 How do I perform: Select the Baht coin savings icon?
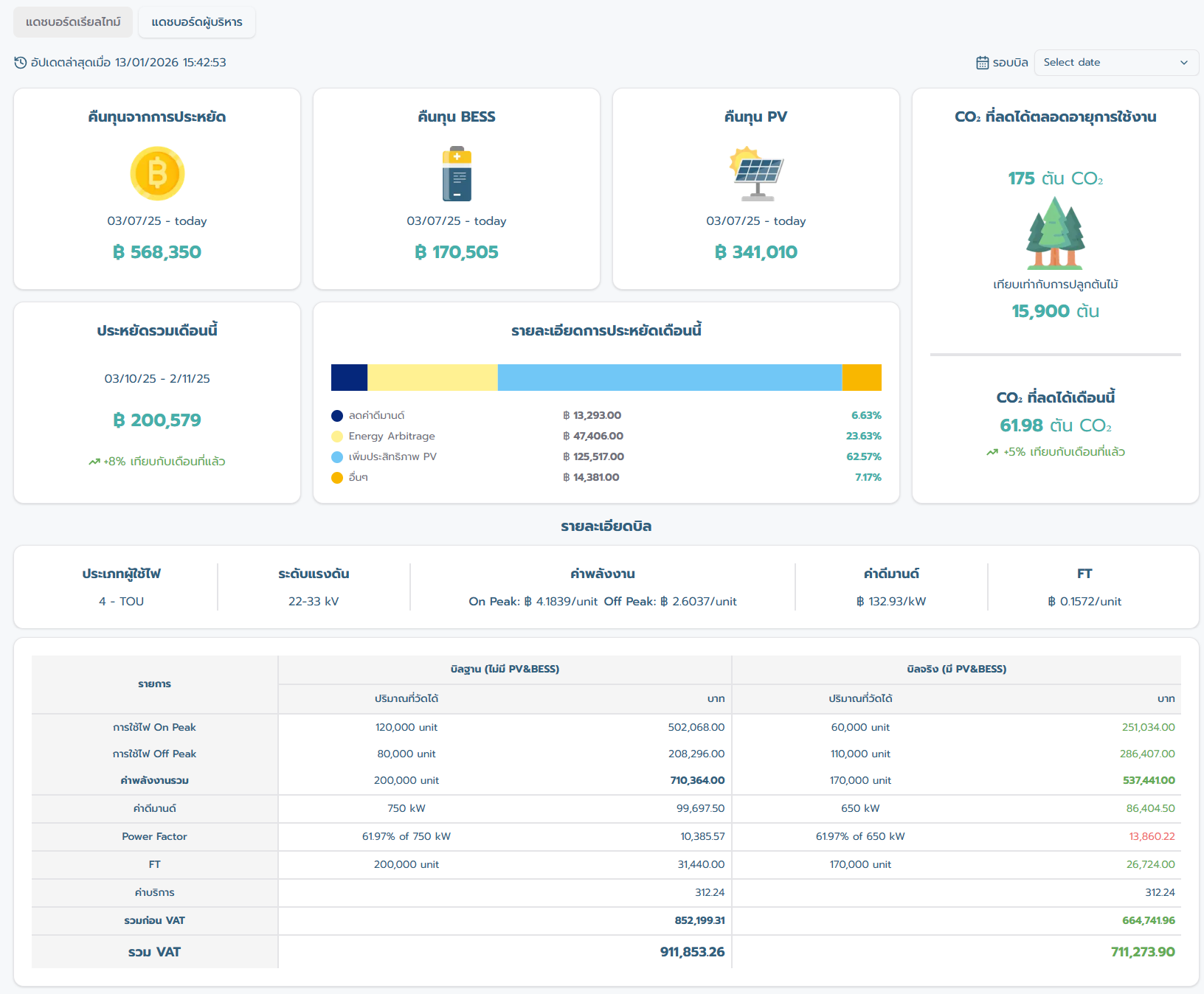(x=156, y=173)
